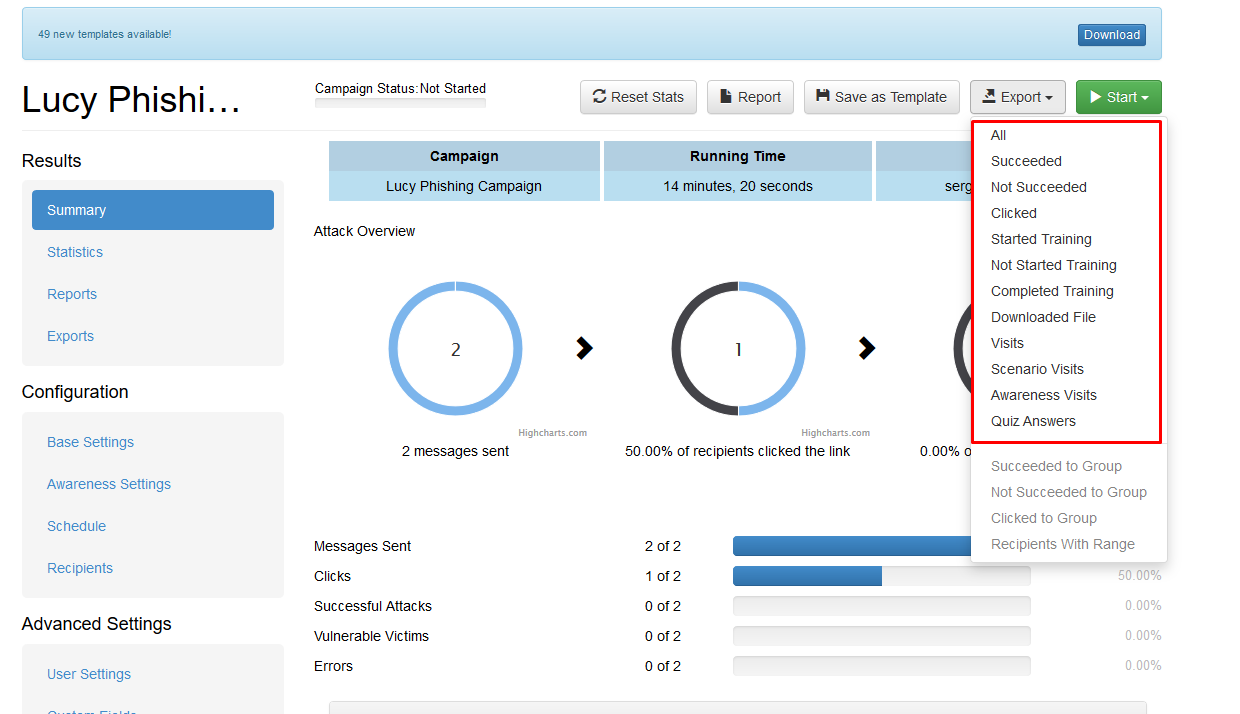Click the Download templates button
This screenshot has height=714, width=1240.
pos(1112,35)
